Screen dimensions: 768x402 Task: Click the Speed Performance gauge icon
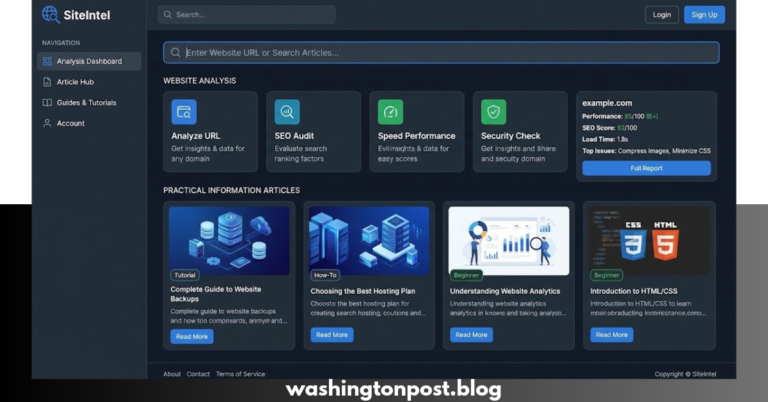coord(390,112)
